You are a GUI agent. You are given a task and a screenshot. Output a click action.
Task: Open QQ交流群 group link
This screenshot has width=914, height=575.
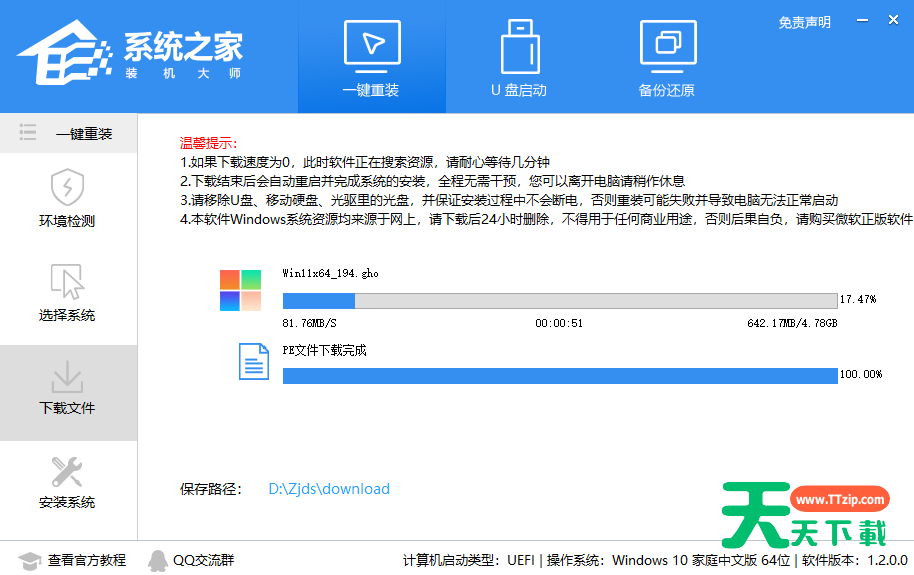[x=203, y=560]
